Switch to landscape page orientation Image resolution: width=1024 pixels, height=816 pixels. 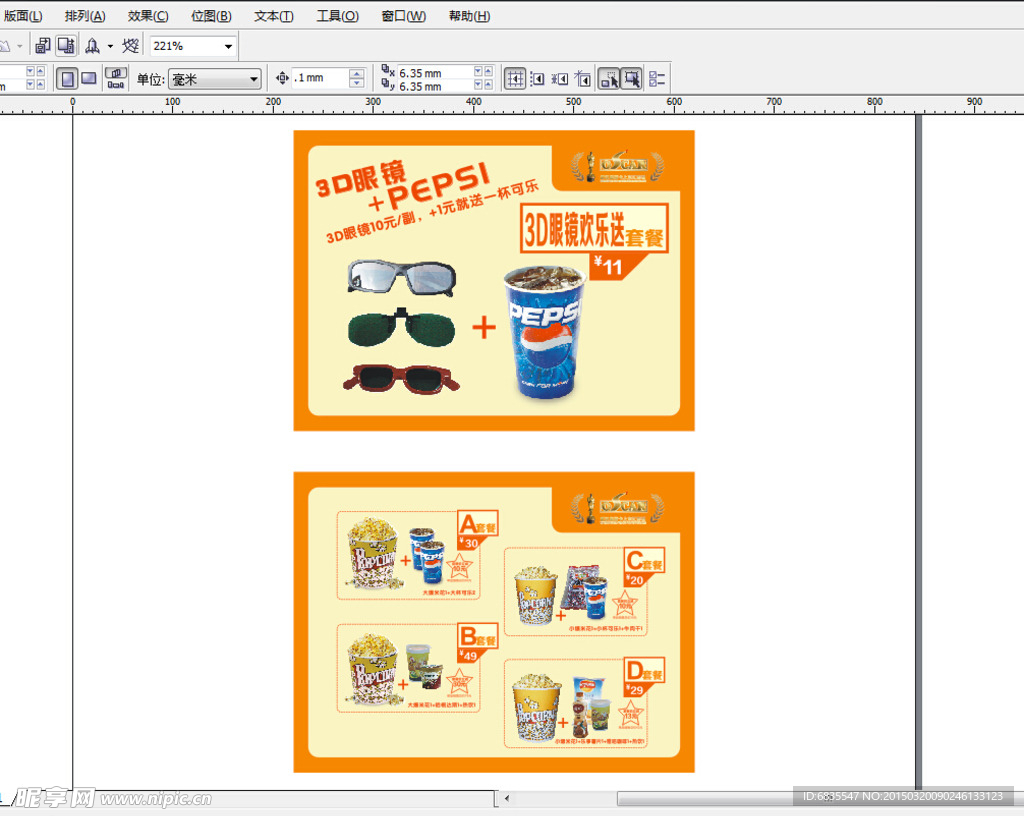pyautogui.click(x=89, y=78)
